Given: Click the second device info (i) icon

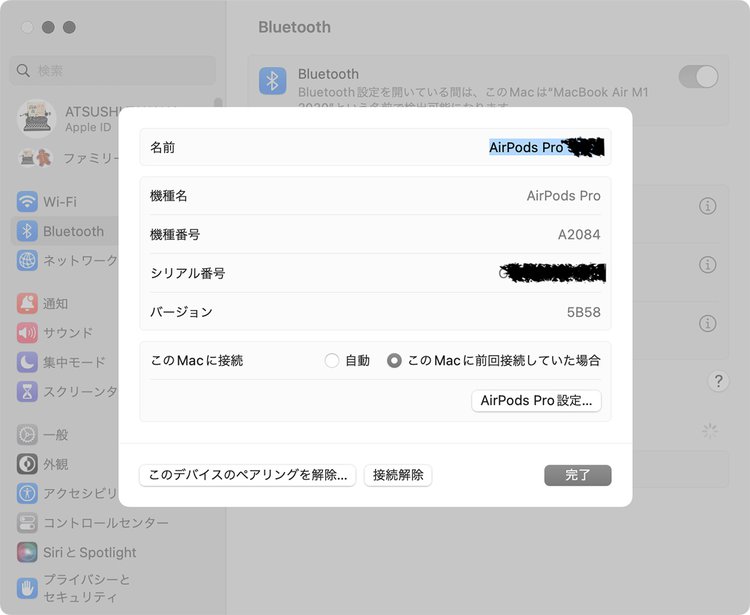Looking at the screenshot, I should coord(707,264).
